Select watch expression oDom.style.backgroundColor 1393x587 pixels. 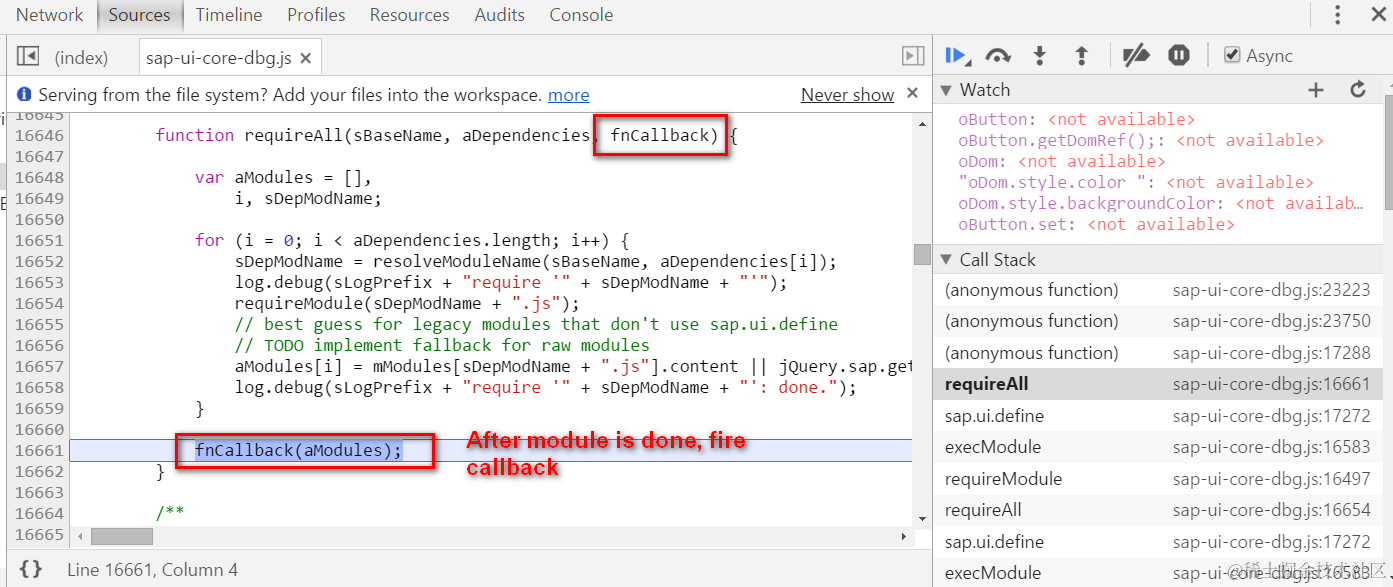(x=1161, y=204)
